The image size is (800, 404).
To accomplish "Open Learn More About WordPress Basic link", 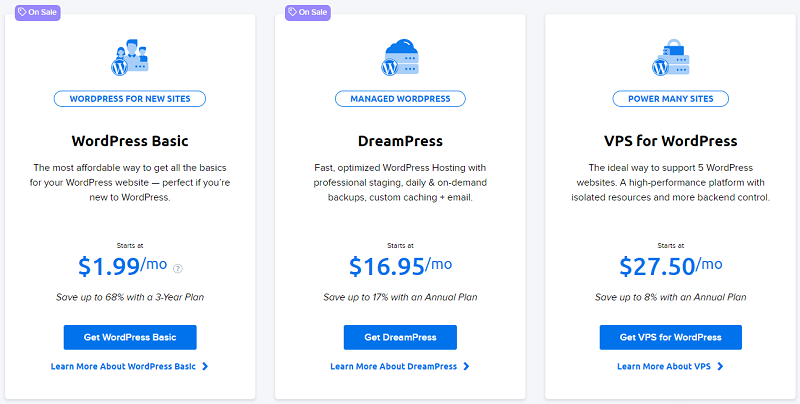I will tap(123, 366).
